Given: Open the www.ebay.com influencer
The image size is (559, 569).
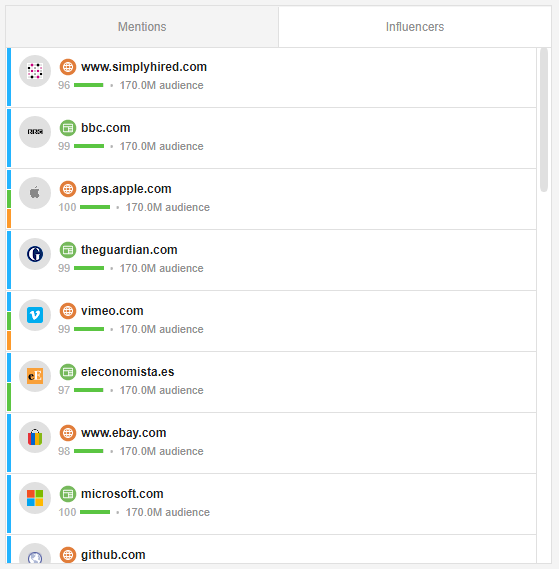Looking at the screenshot, I should [123, 433].
